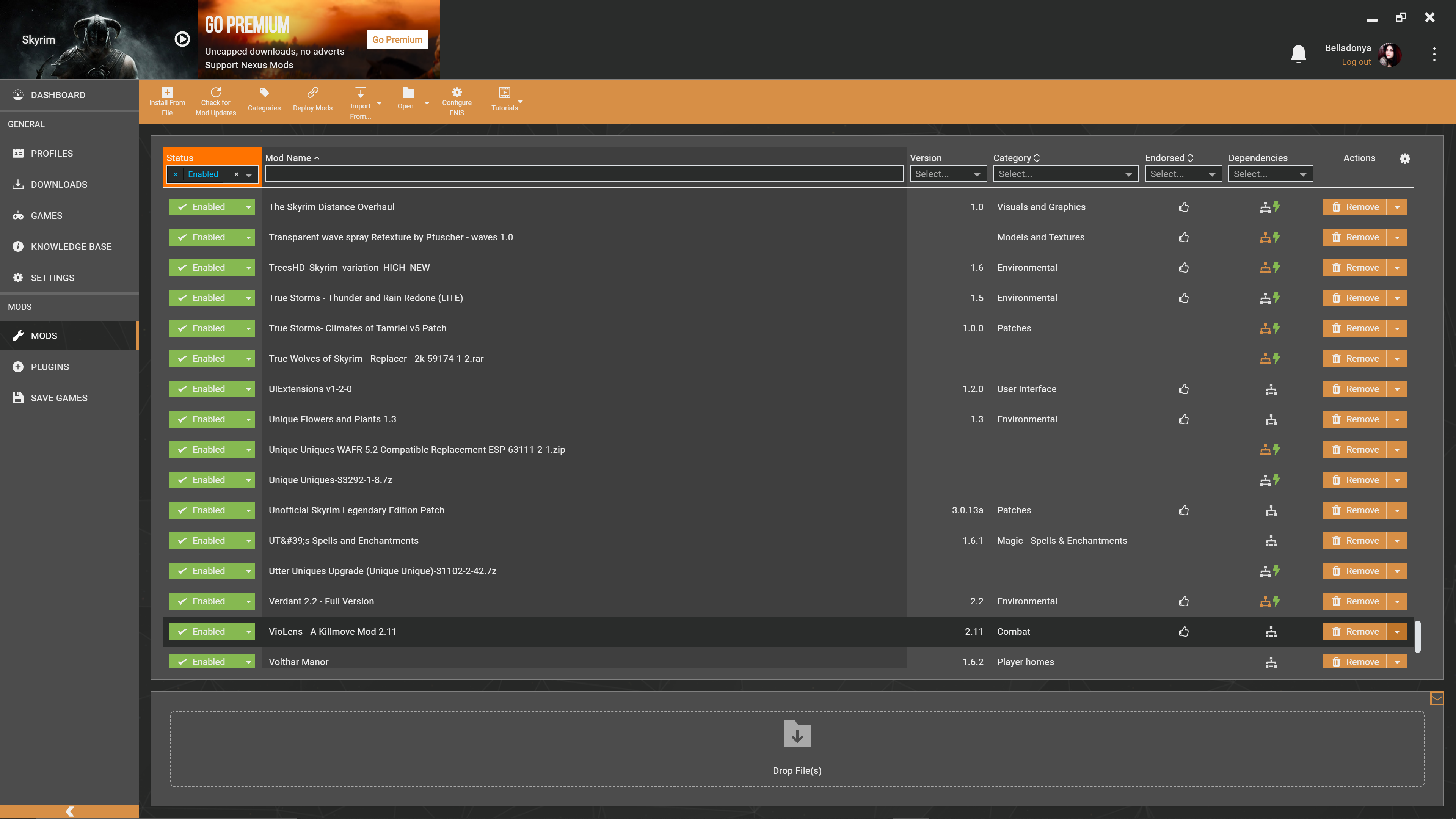Toggle Enabled for True Wolves of Skyrim
The height and width of the screenshot is (819, 1456).
coord(205,359)
